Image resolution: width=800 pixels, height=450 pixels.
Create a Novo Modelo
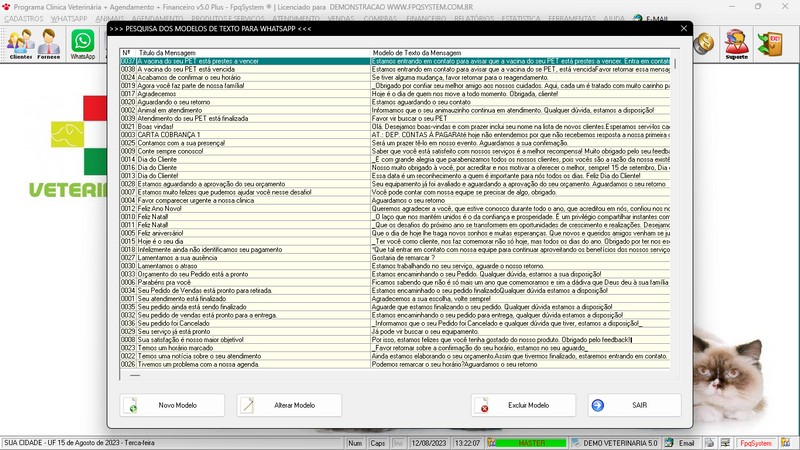[172, 405]
